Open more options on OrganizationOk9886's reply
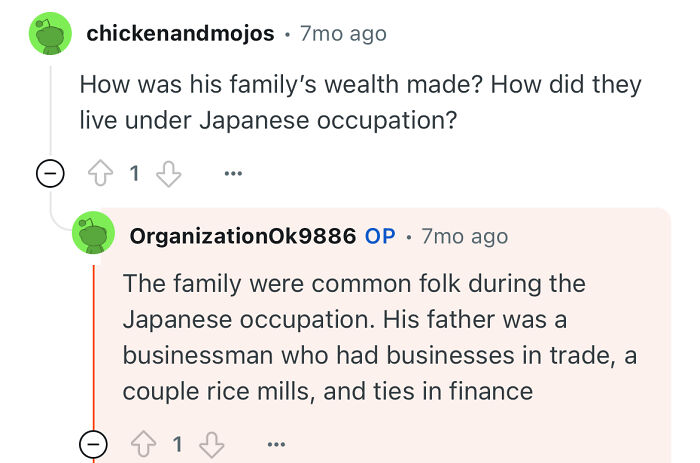The width and height of the screenshot is (700, 463). click(276, 444)
